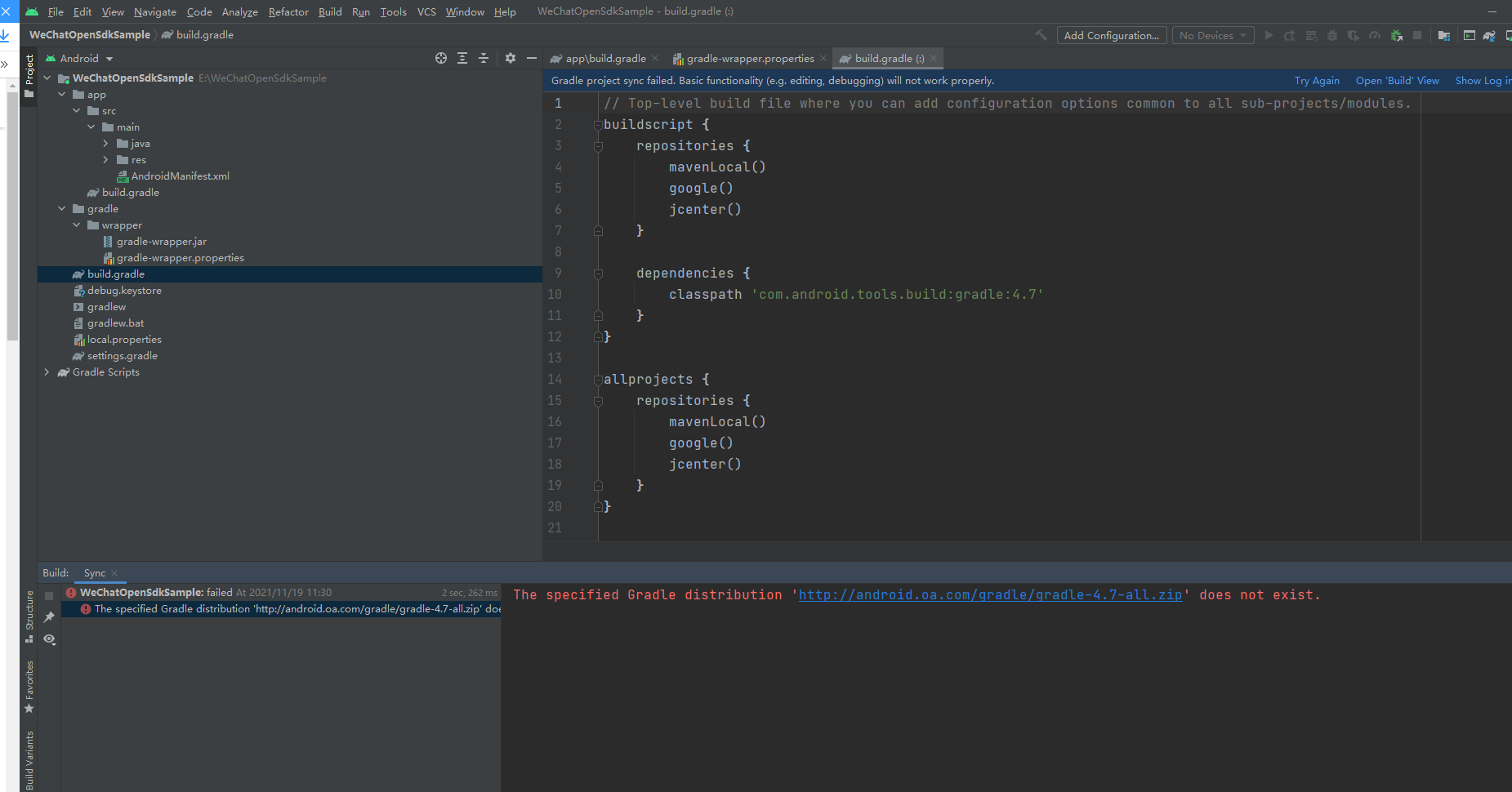This screenshot has height=792, width=1512.
Task: Pin the Build tab with pin icon
Action: pyautogui.click(x=49, y=617)
